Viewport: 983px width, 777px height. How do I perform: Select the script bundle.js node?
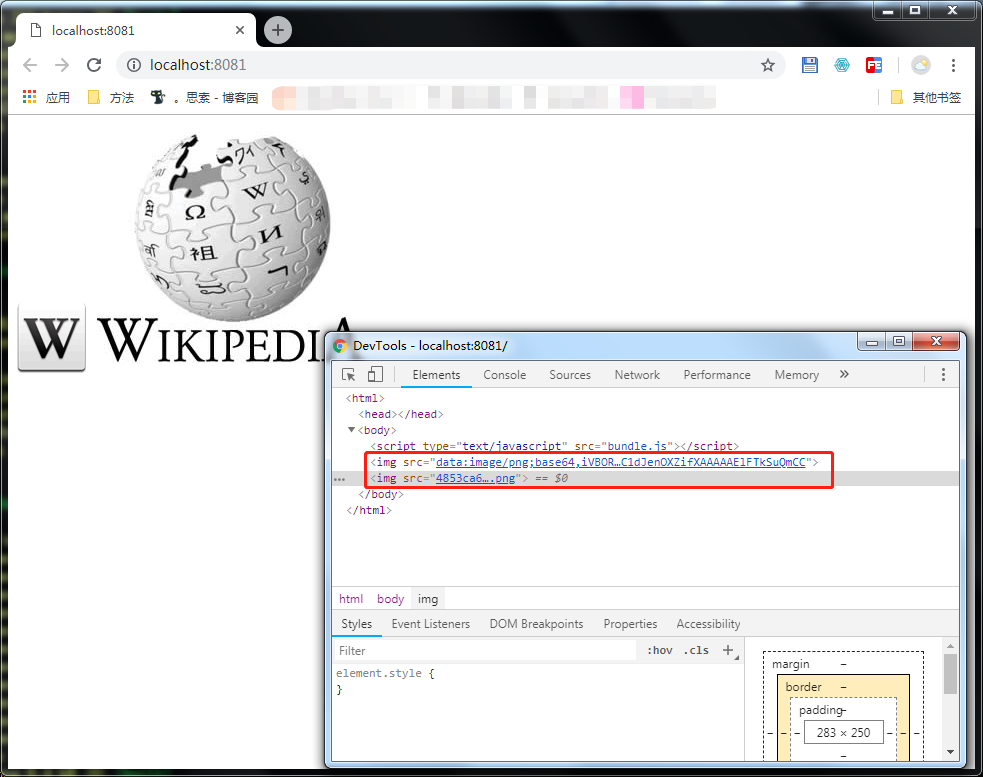555,446
